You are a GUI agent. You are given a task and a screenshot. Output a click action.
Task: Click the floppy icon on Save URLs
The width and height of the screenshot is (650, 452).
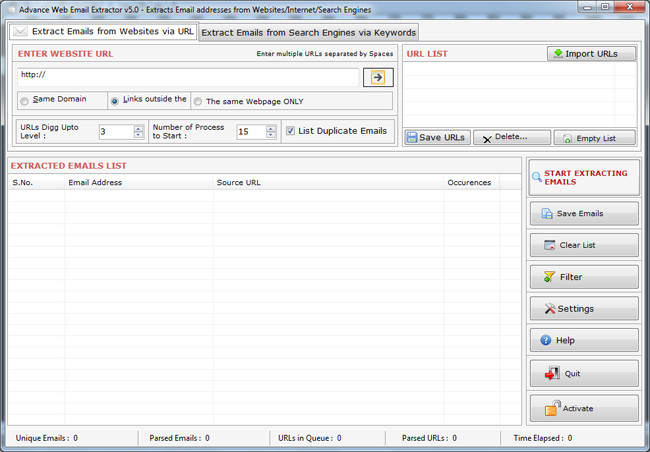412,137
